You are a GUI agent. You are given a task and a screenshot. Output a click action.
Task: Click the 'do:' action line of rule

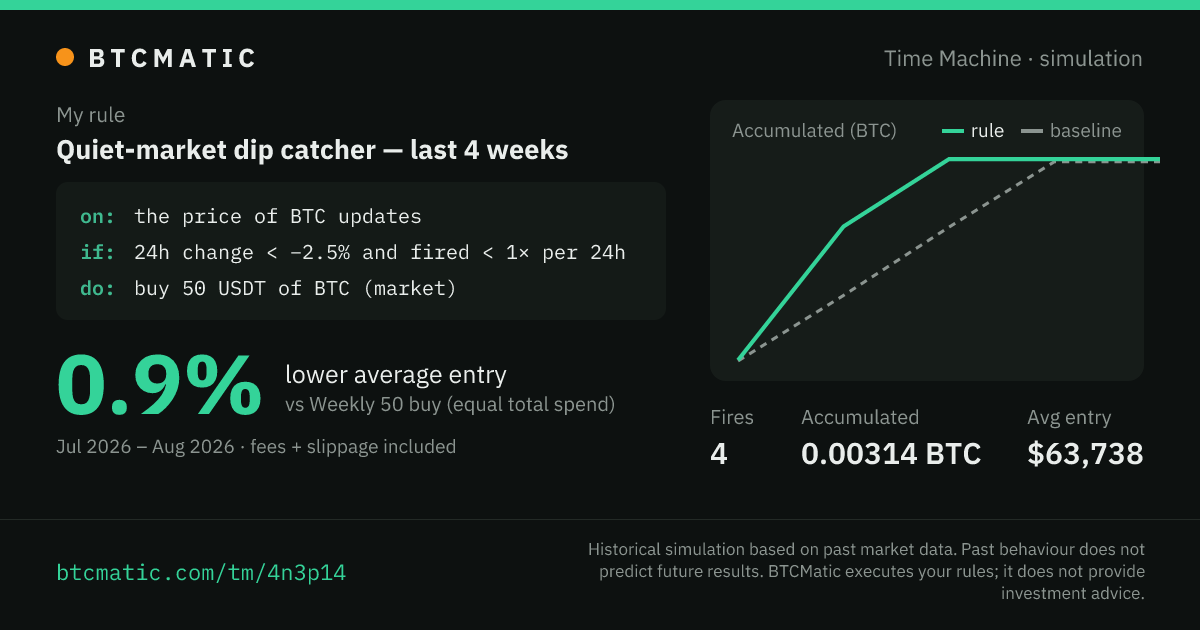tap(268, 289)
